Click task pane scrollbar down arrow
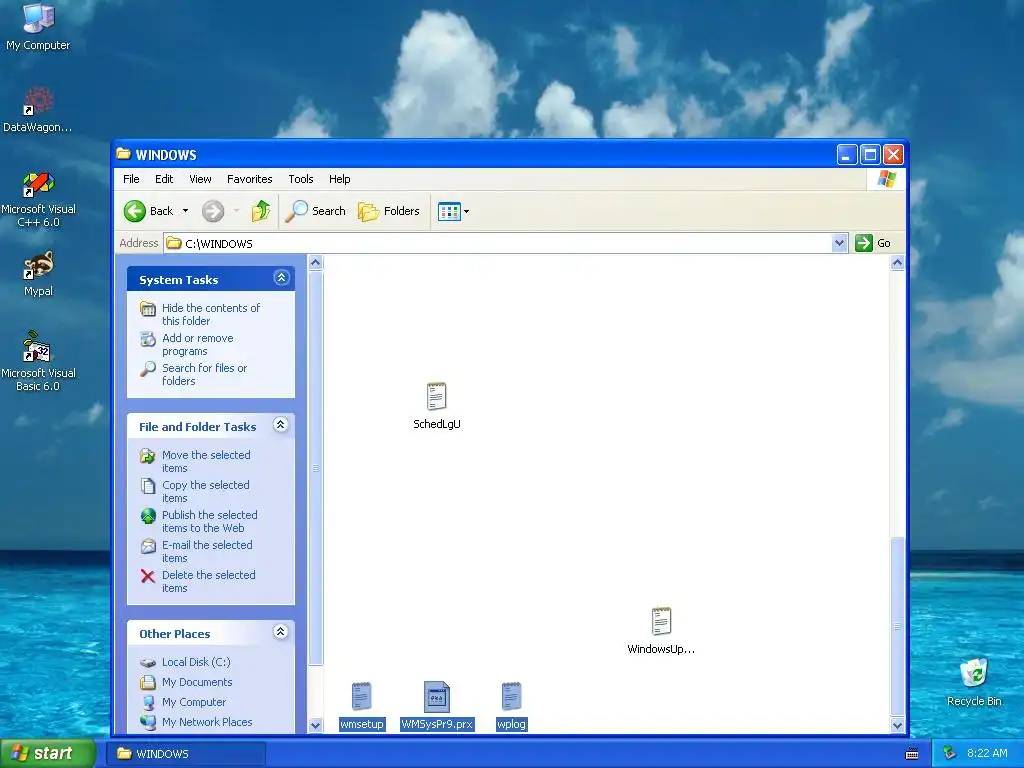 (315, 726)
